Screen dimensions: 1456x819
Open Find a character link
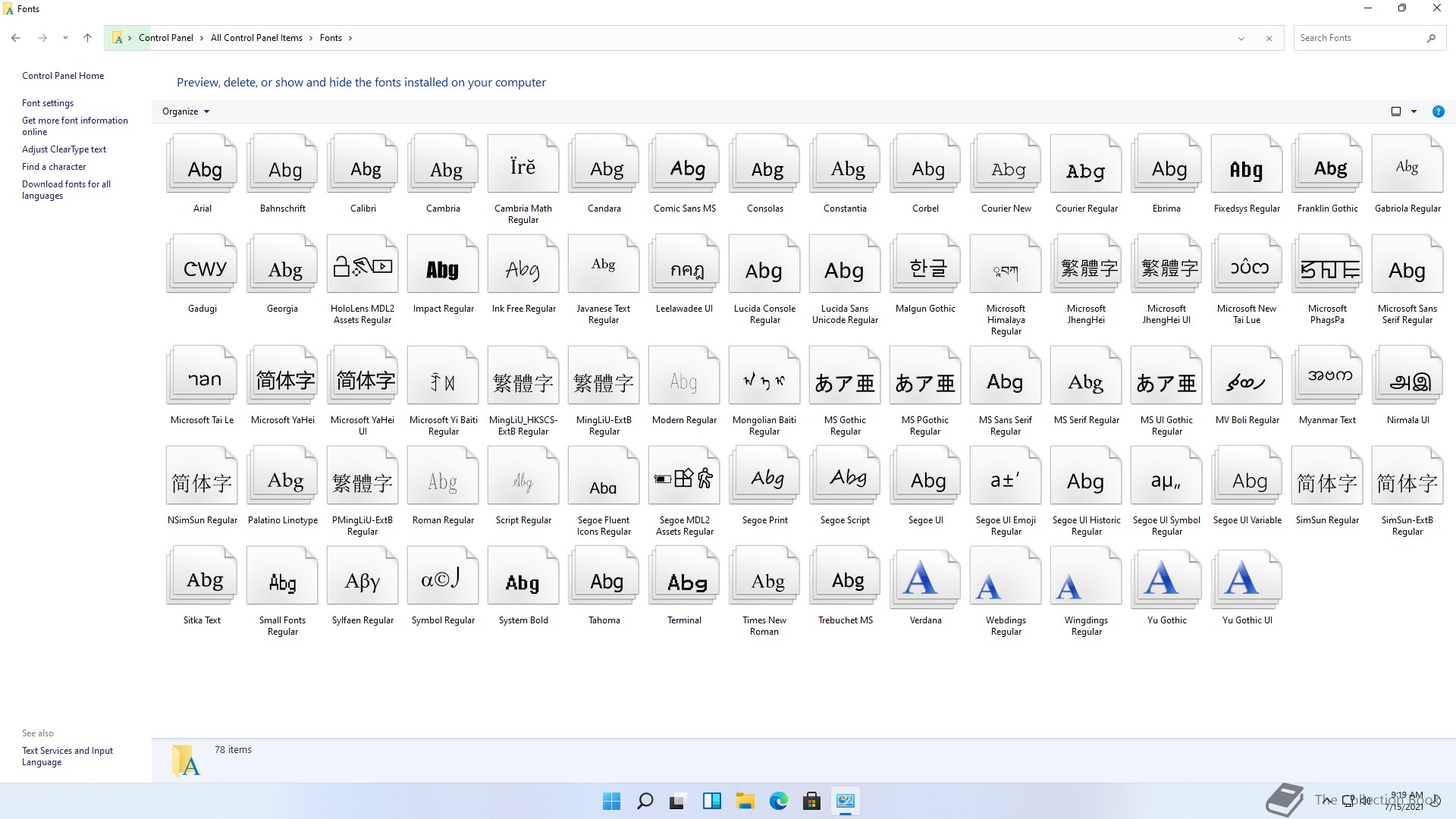[x=54, y=167]
